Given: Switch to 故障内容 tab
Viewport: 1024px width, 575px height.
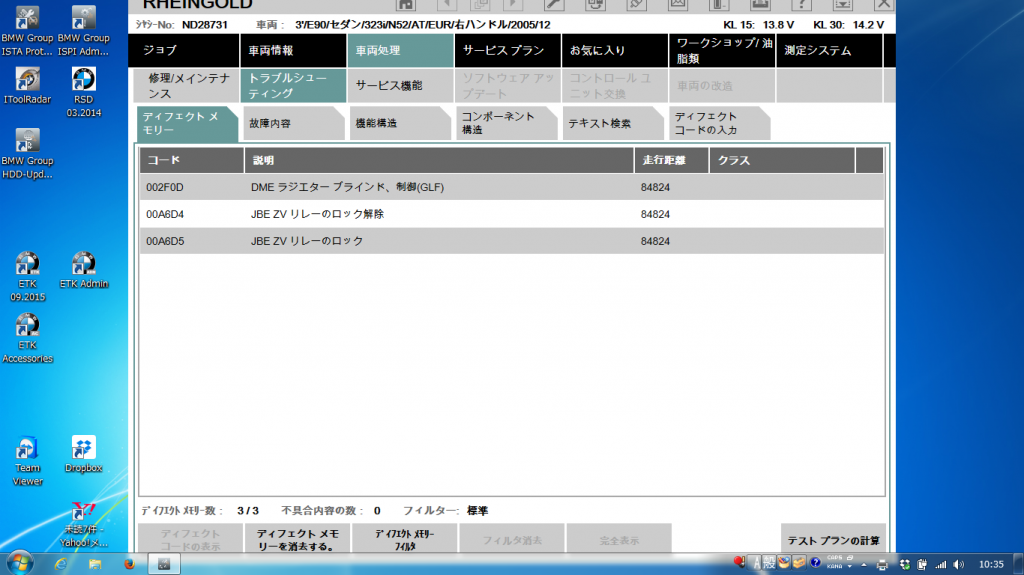Looking at the screenshot, I should pos(293,123).
